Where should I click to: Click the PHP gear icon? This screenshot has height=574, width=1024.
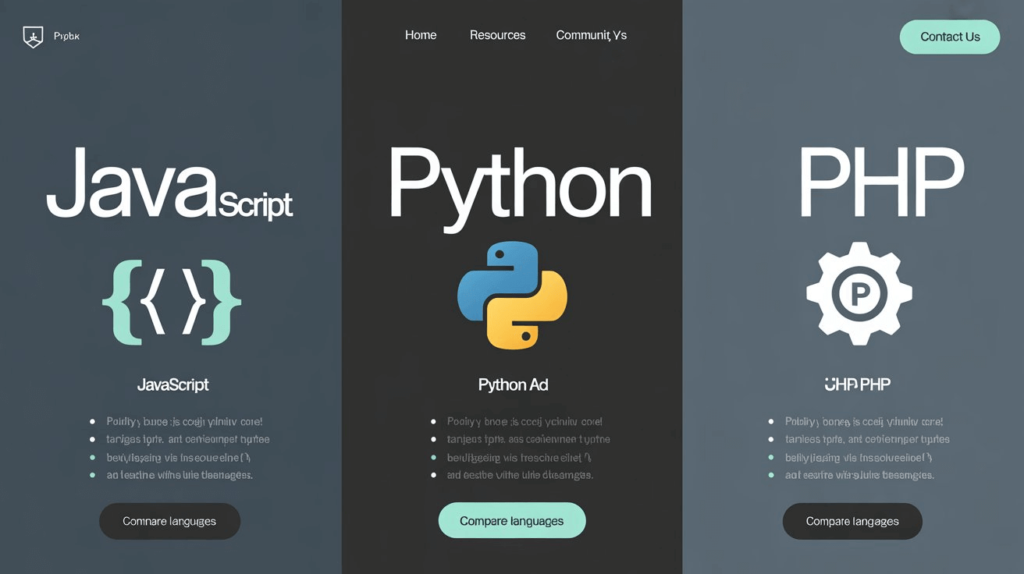tap(859, 293)
